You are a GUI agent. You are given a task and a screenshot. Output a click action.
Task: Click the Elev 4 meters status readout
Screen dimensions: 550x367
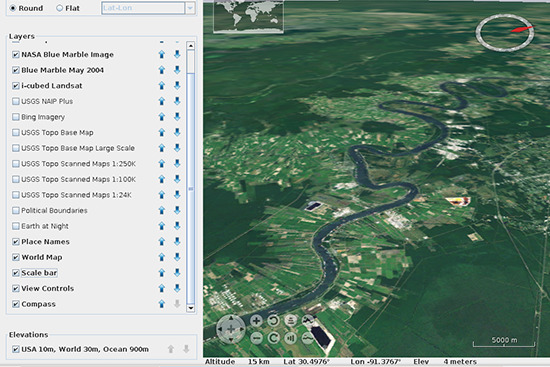pyautogui.click(x=445, y=362)
